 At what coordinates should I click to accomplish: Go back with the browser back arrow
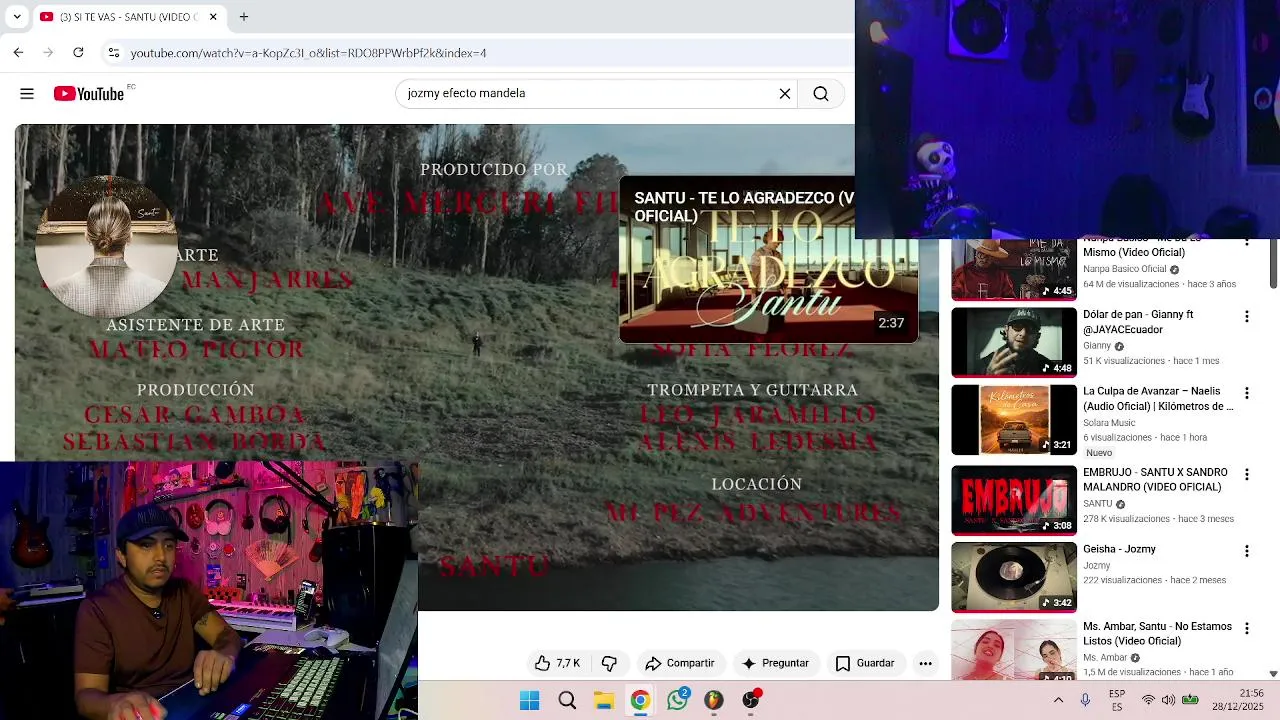click(18, 52)
